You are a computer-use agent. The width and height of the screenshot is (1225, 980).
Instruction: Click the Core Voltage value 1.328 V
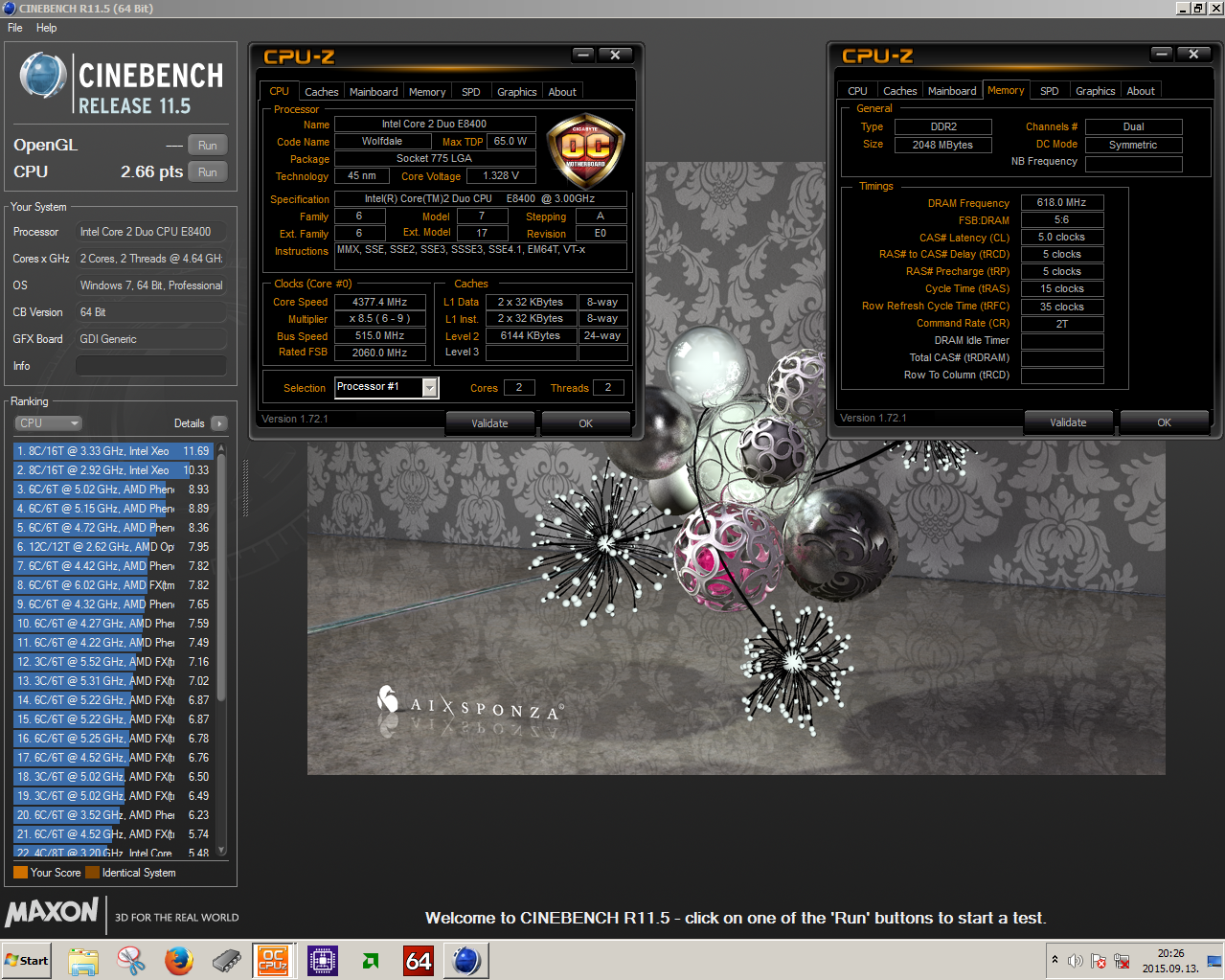(x=501, y=175)
